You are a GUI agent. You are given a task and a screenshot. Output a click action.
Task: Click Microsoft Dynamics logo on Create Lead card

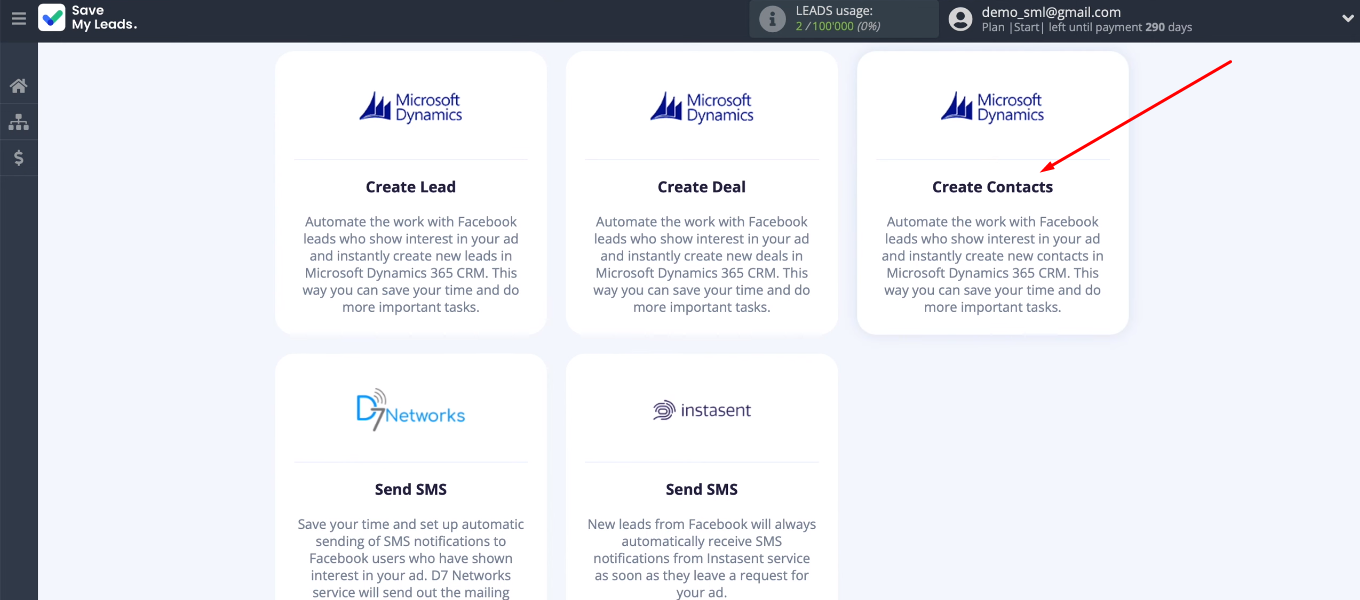coord(411,107)
